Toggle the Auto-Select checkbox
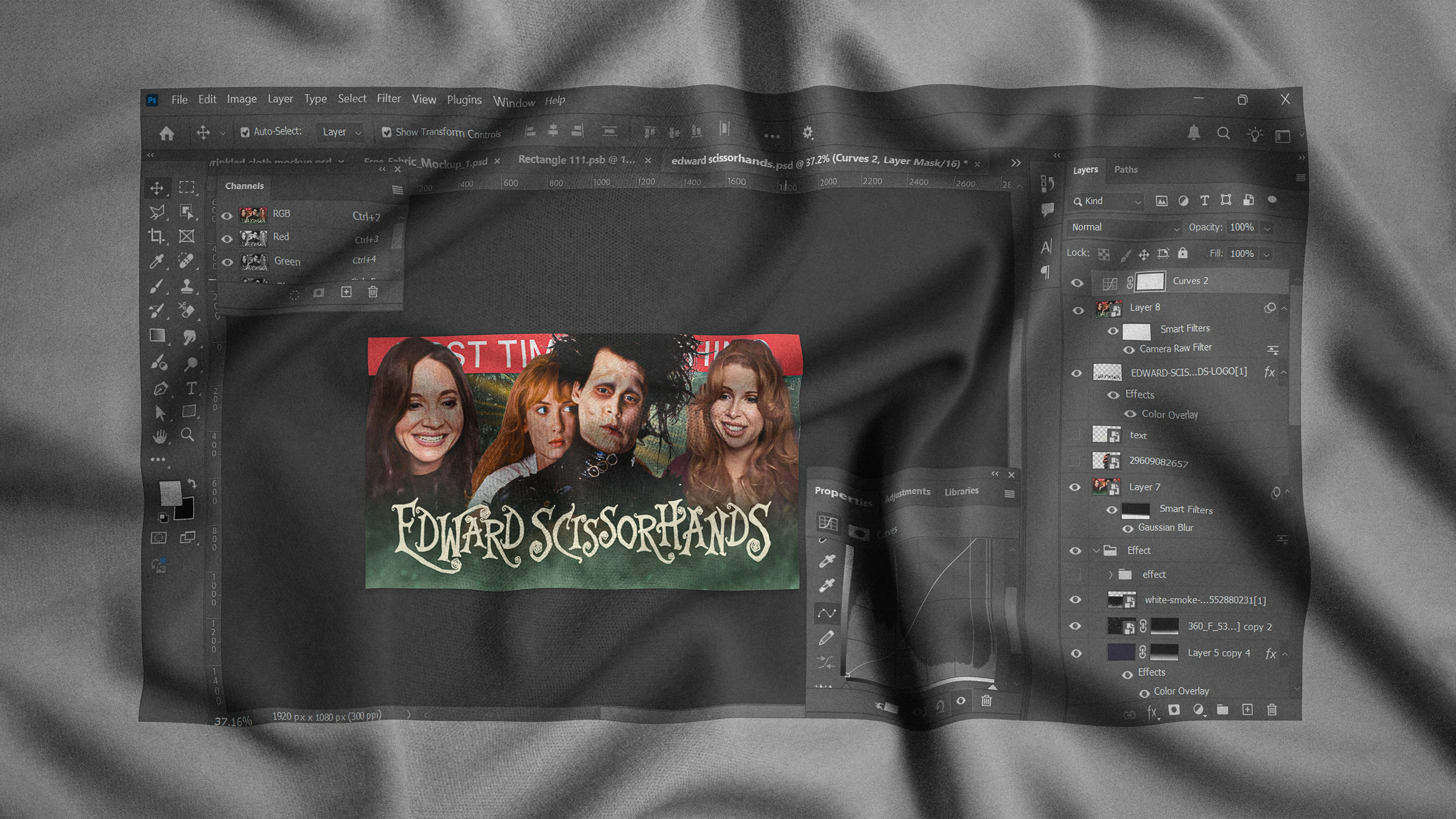Viewport: 1456px width, 819px height. [245, 132]
